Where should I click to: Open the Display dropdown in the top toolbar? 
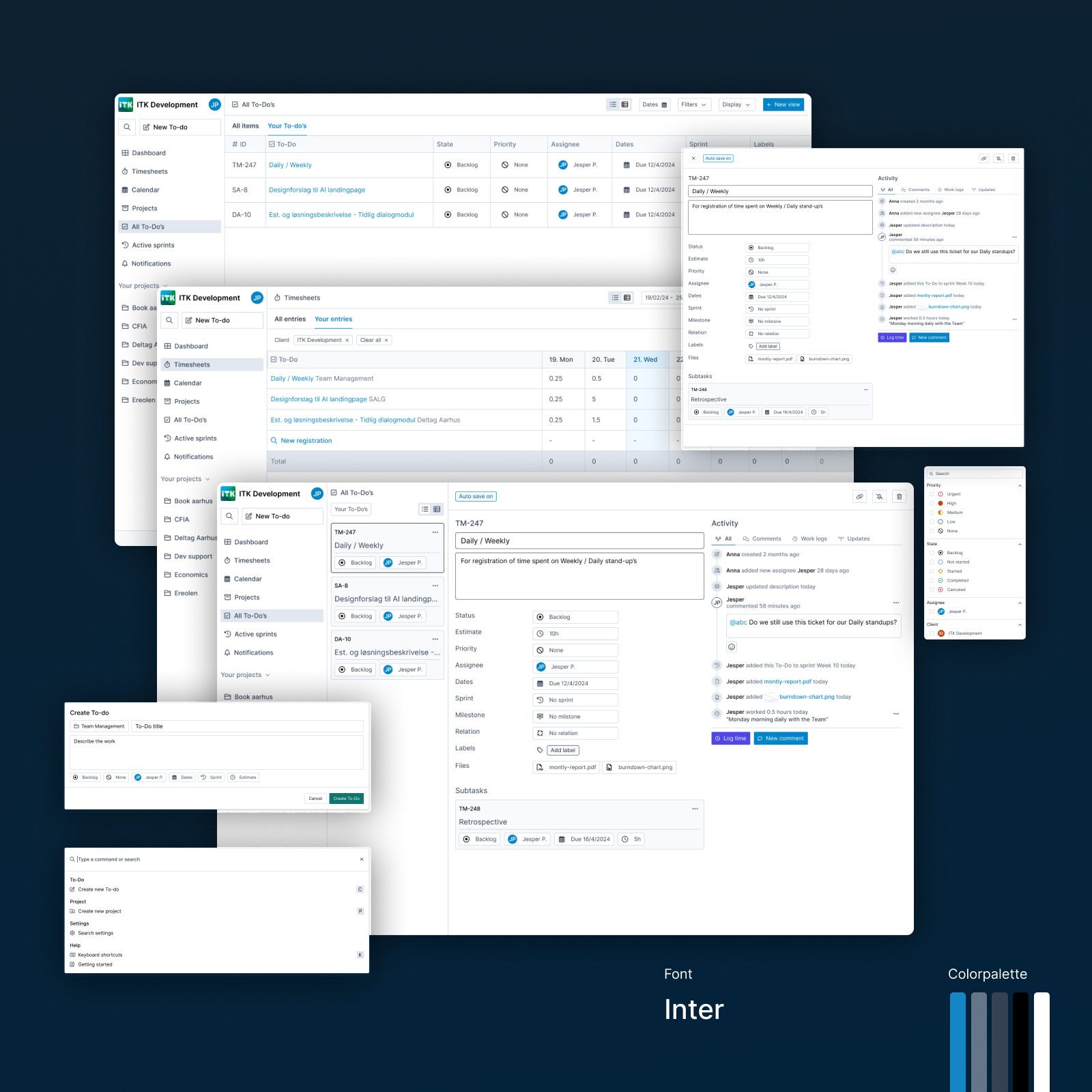pos(736,104)
